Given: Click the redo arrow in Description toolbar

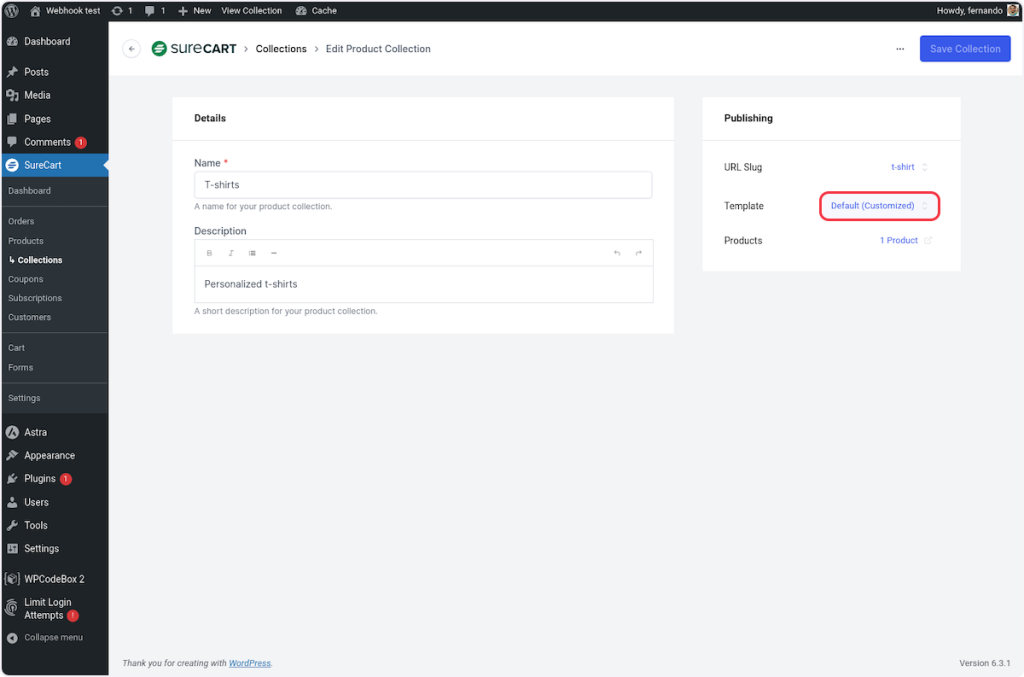Looking at the screenshot, I should click(638, 253).
